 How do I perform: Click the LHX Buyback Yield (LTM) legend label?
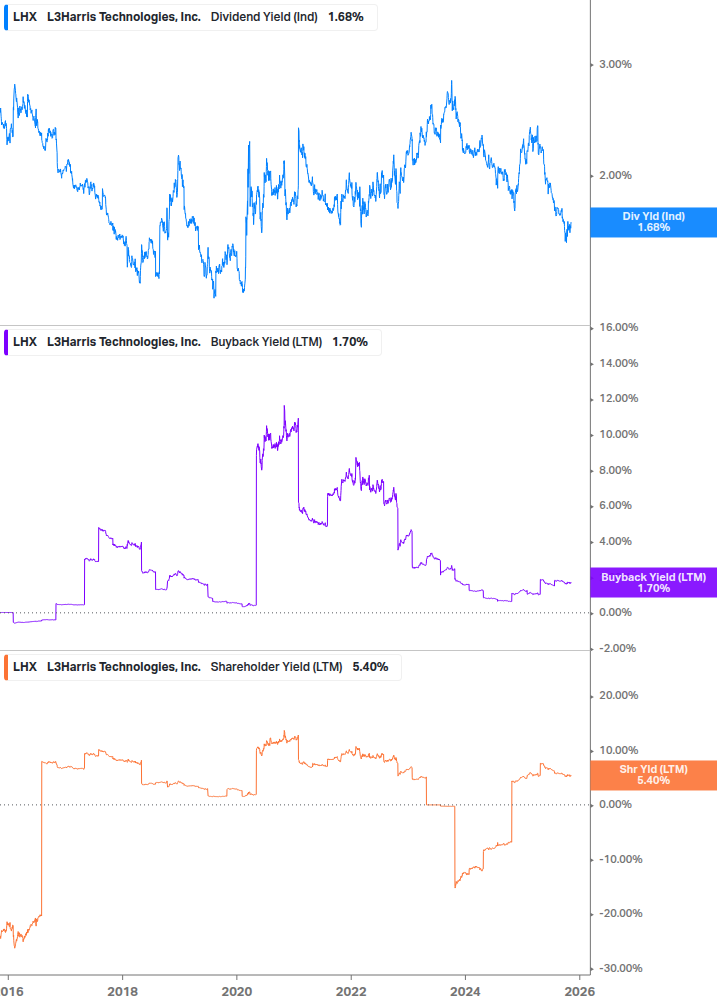tap(192, 342)
